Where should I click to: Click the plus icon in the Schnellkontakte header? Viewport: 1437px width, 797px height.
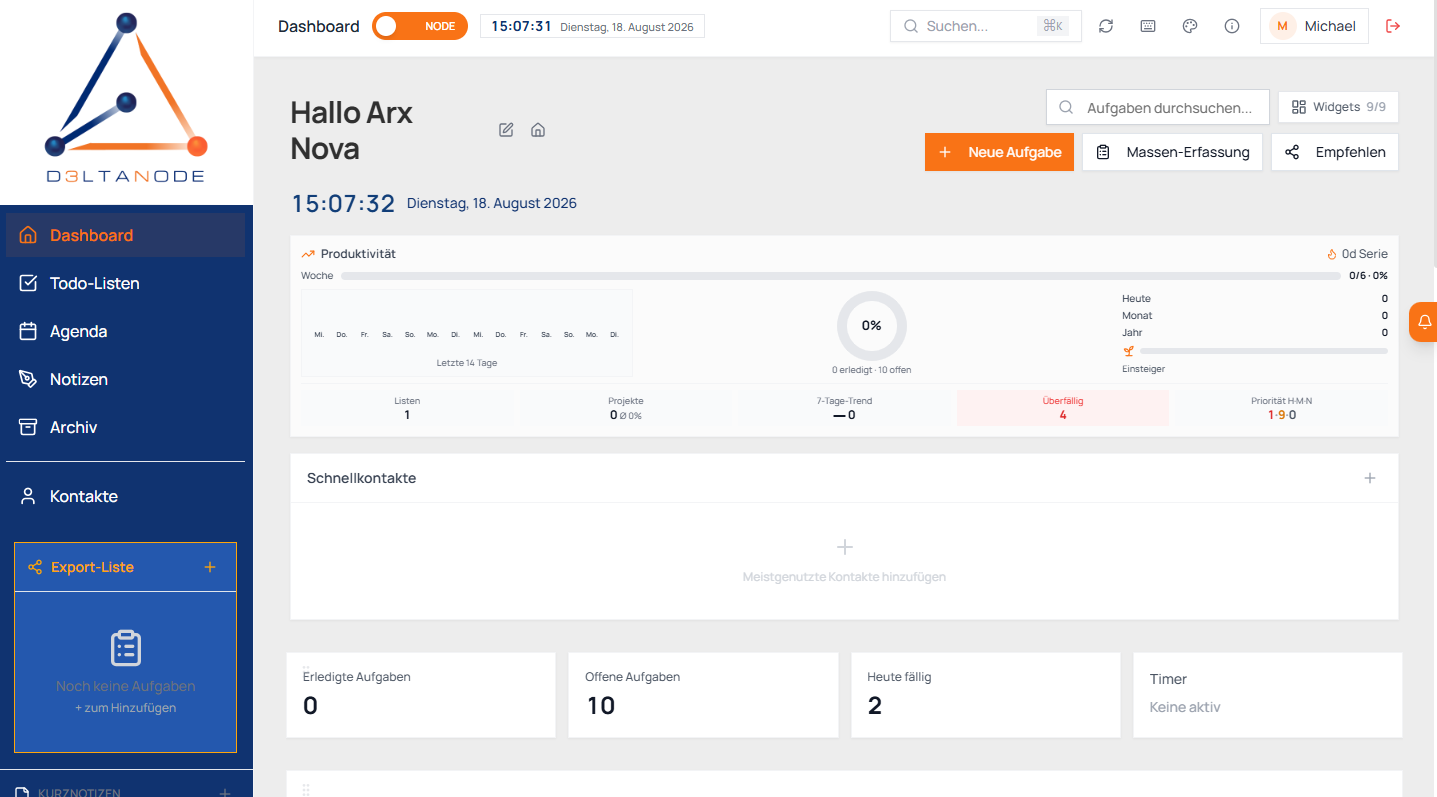[x=1370, y=478]
